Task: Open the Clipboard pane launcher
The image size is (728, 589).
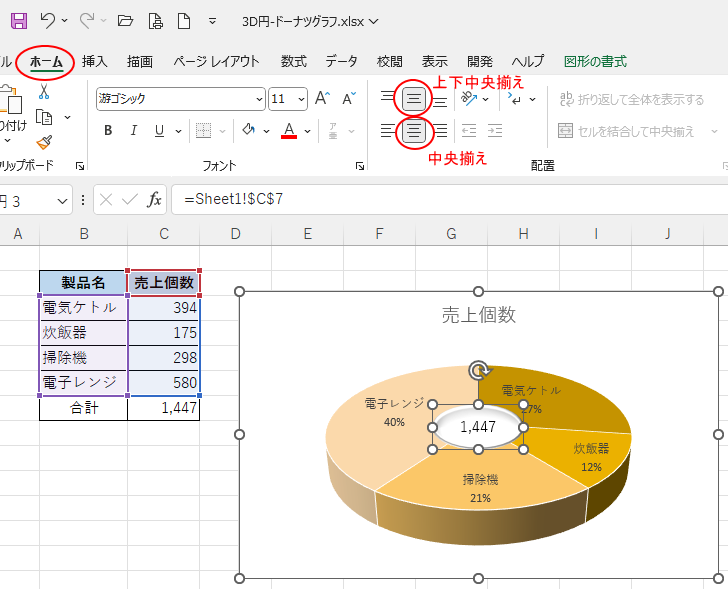Action: tap(80, 166)
